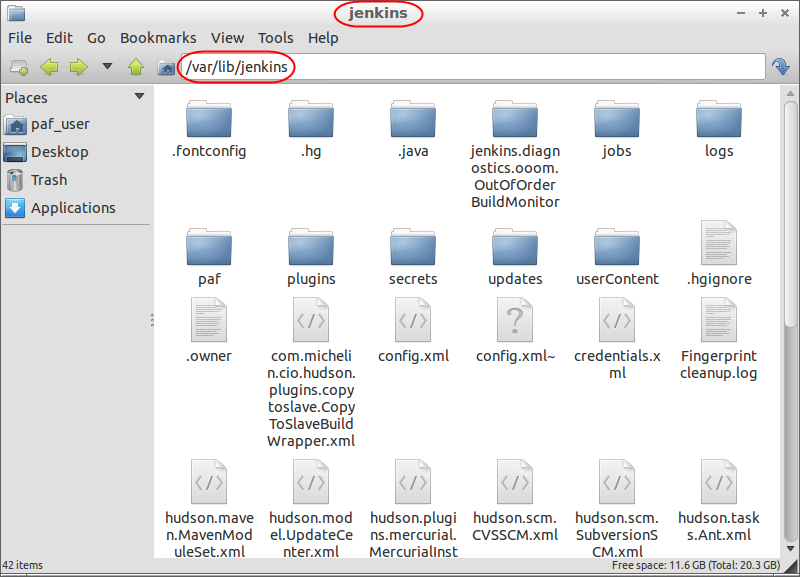Open the Help menu
The image size is (800, 577).
pyautogui.click(x=323, y=38)
